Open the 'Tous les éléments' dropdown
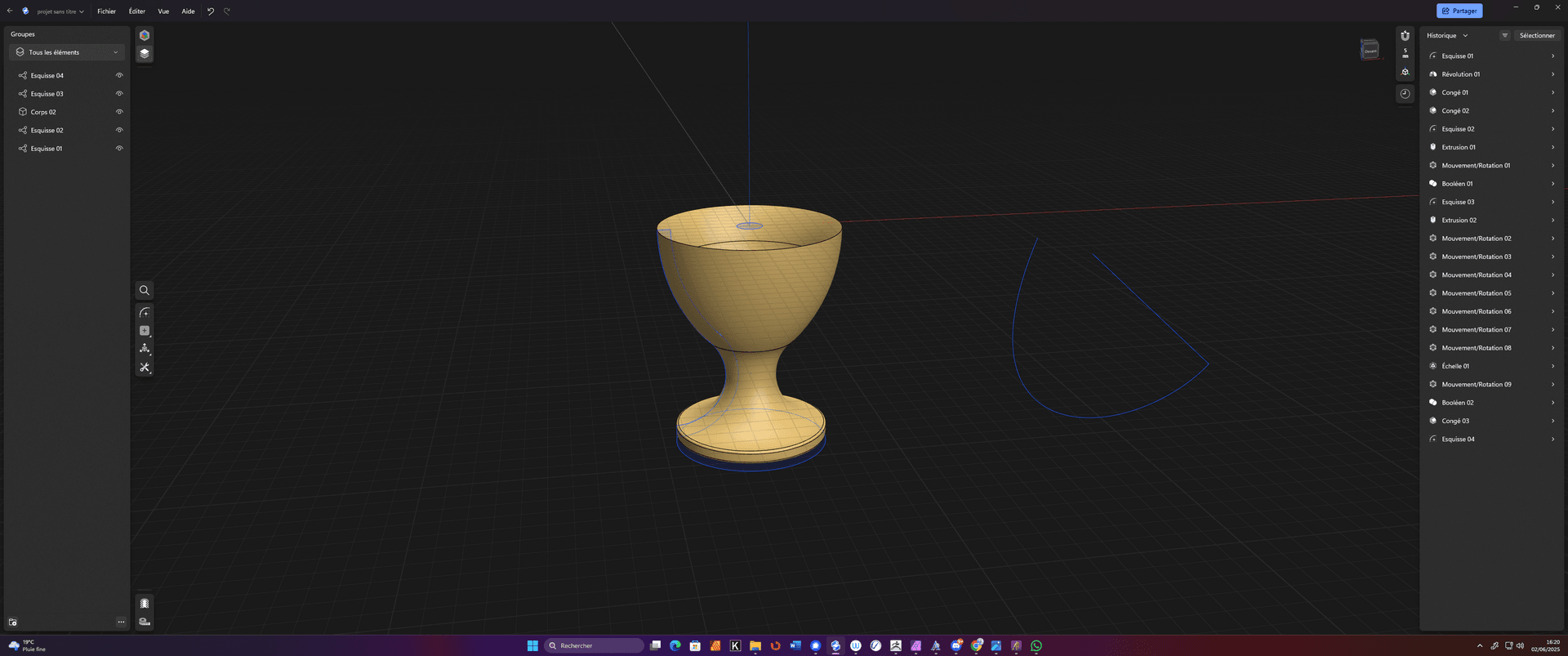This screenshot has width=1568, height=656. (x=67, y=52)
